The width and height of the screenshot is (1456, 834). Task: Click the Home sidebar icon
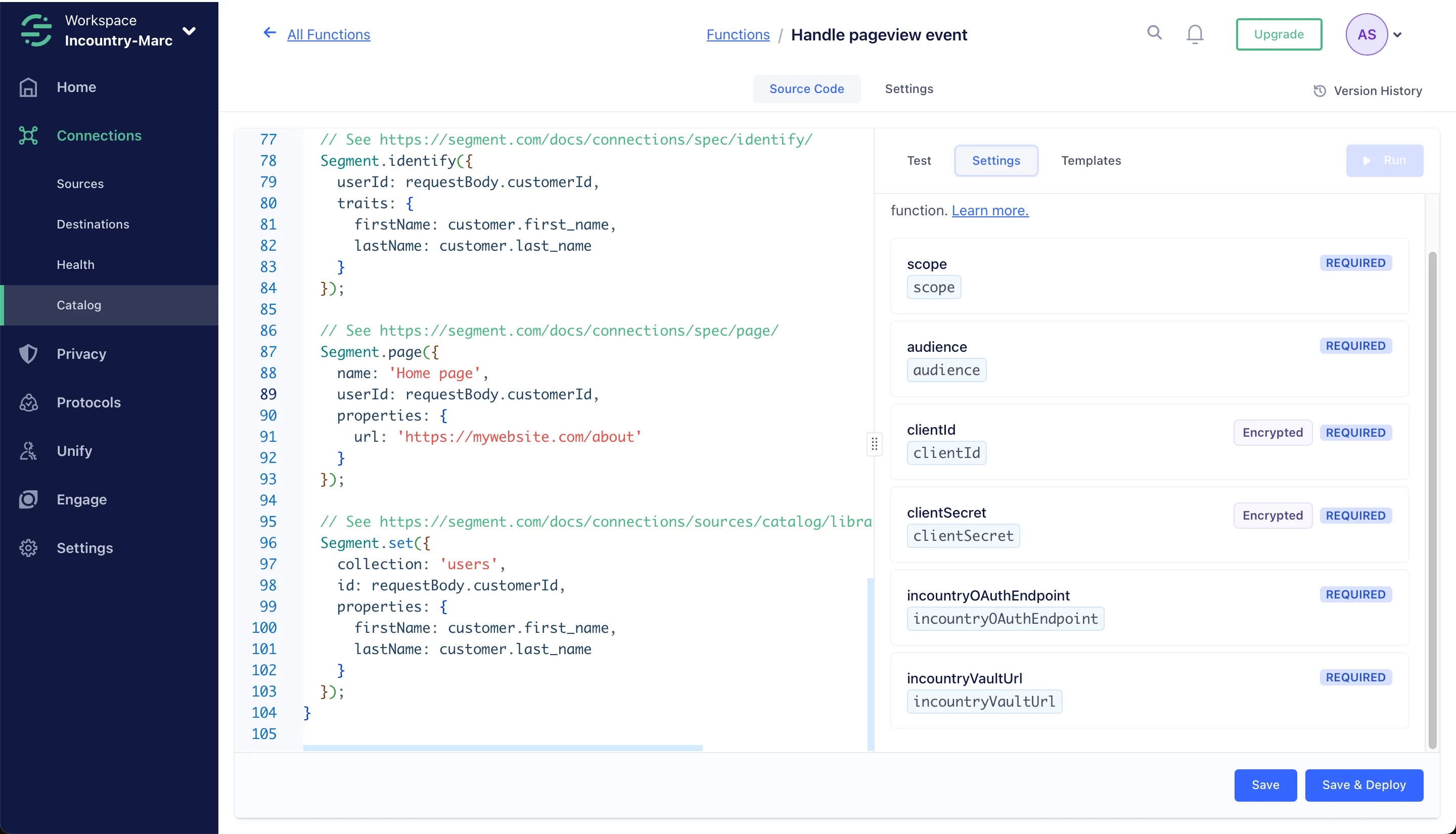coord(28,87)
